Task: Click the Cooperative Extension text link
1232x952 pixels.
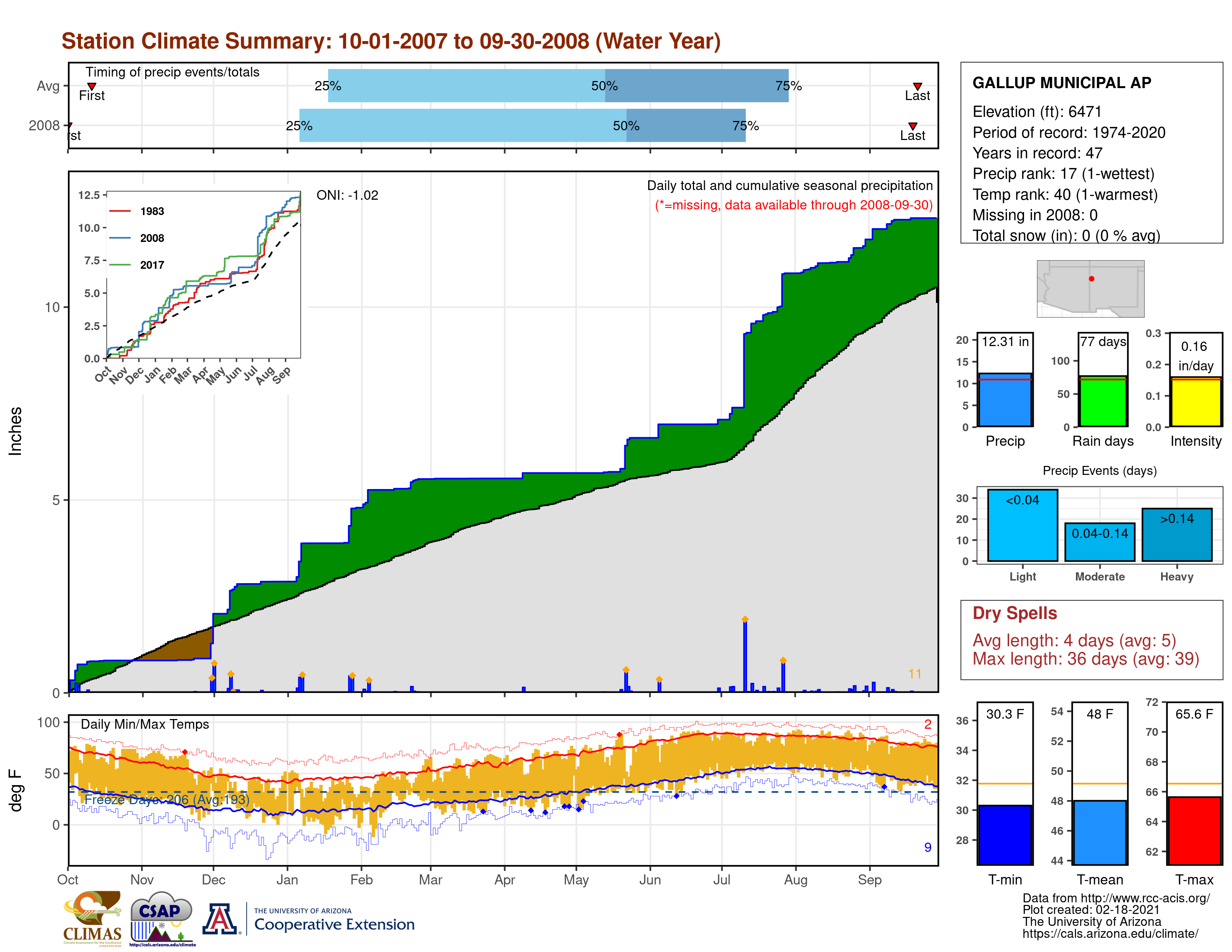Action: (x=334, y=924)
